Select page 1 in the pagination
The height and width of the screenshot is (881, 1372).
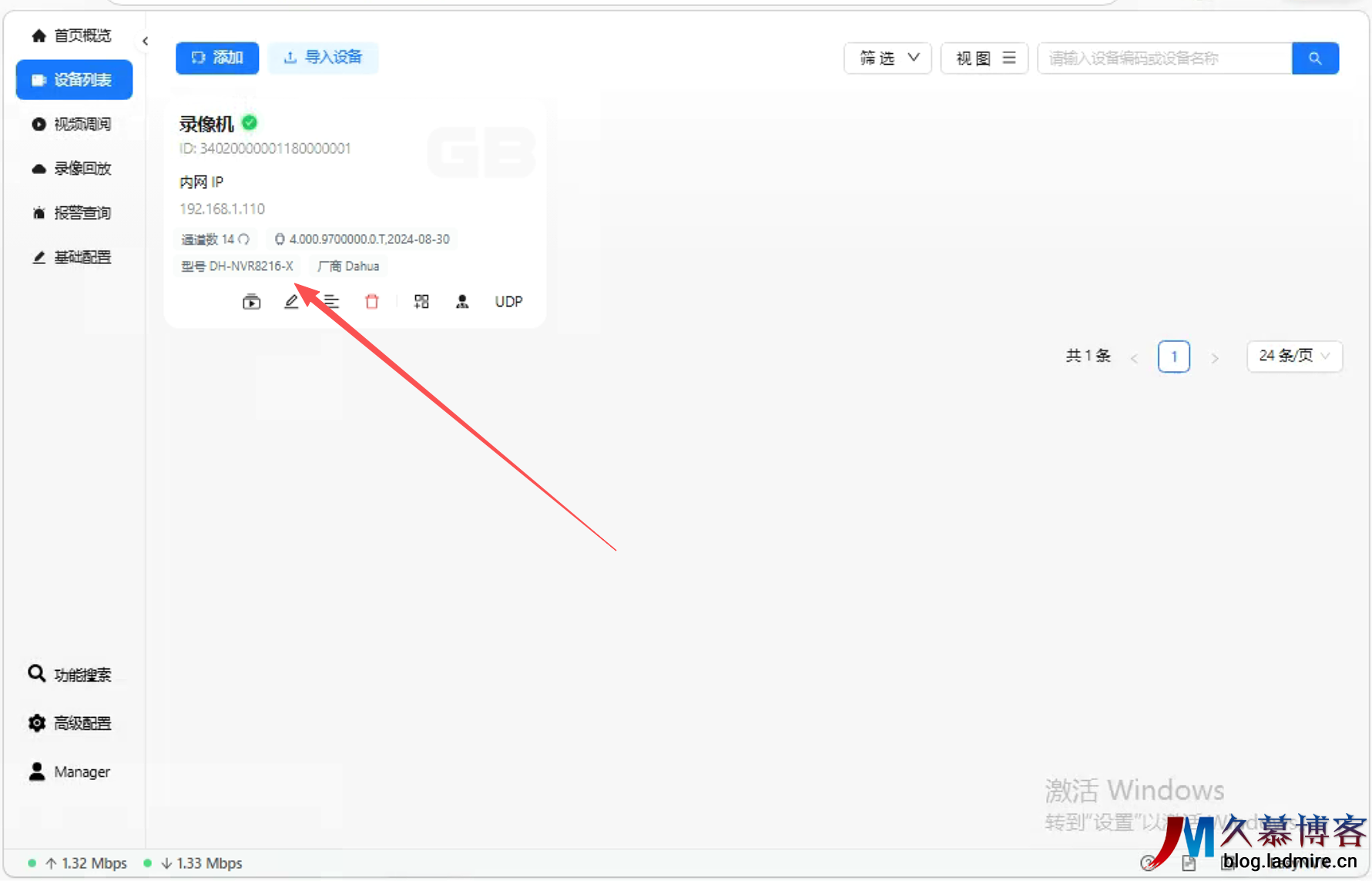[x=1173, y=357]
